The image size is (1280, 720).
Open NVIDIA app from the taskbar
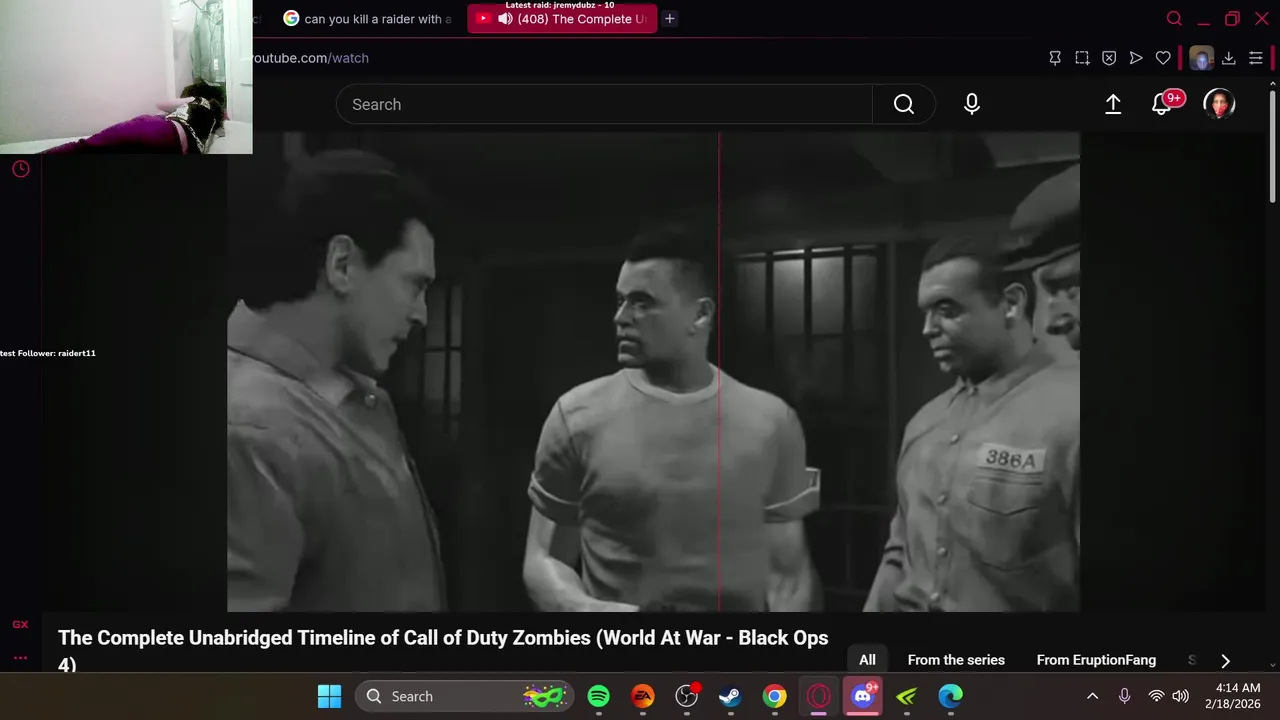[906, 696]
